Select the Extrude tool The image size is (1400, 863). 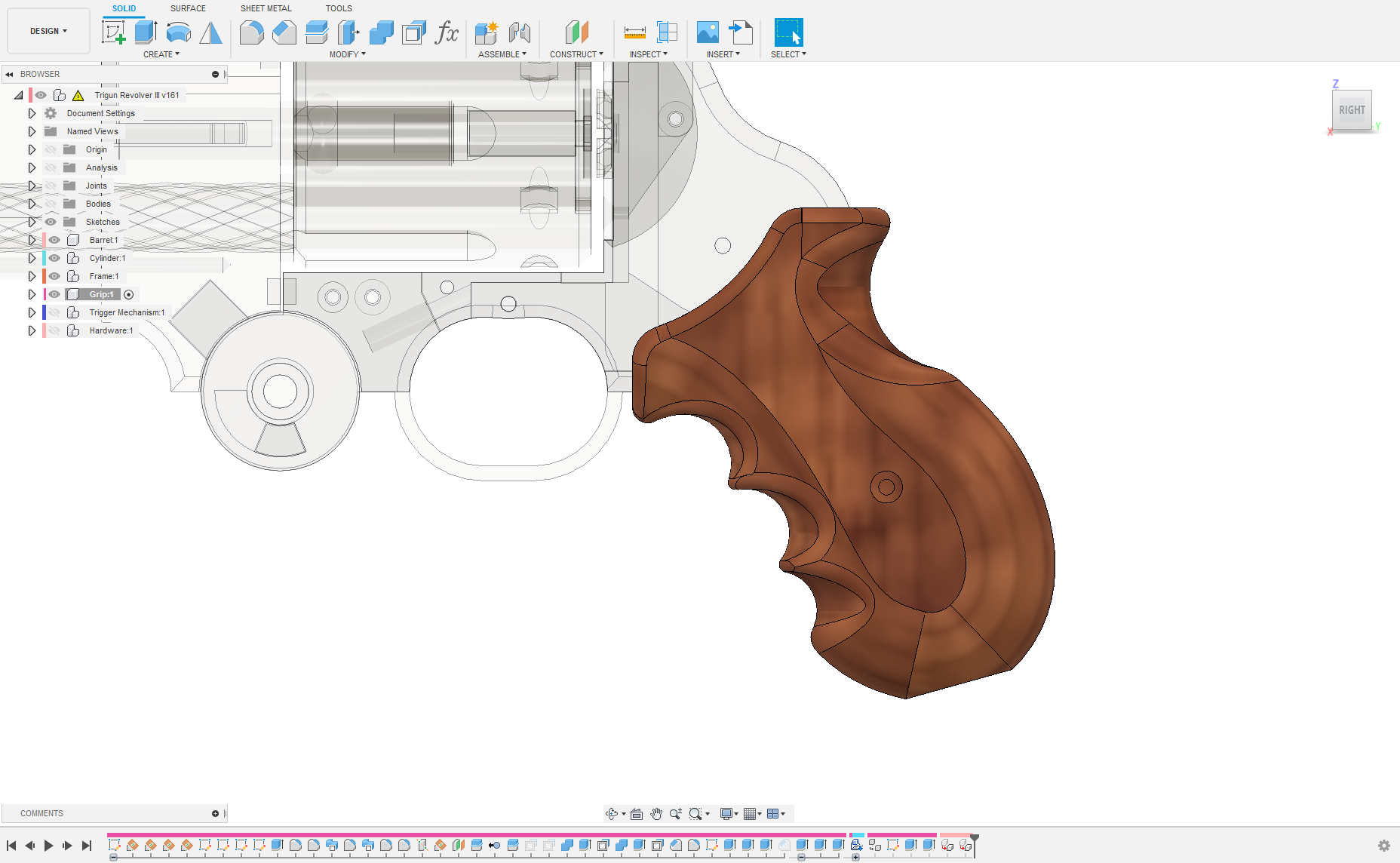point(146,32)
